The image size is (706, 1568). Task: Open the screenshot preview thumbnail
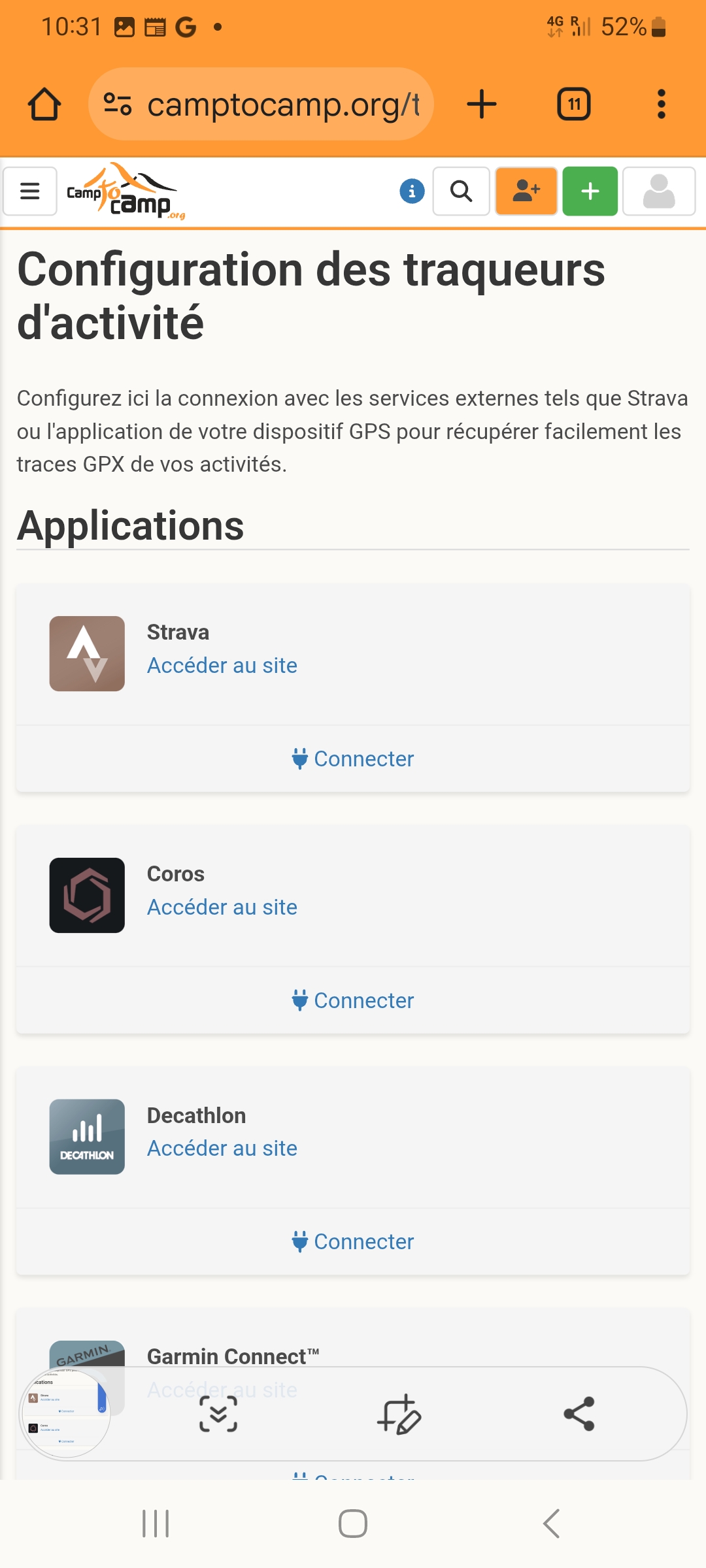click(65, 1413)
